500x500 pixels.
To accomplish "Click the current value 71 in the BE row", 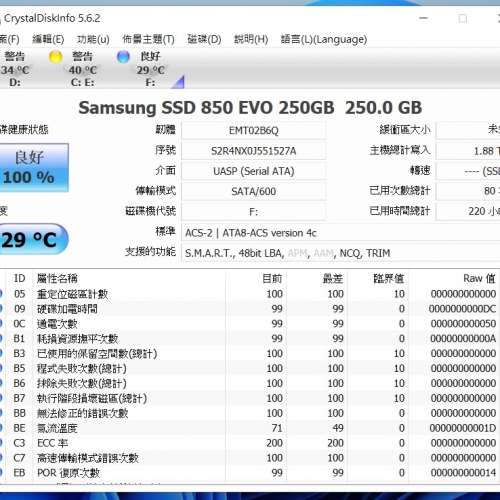I will (277, 428).
